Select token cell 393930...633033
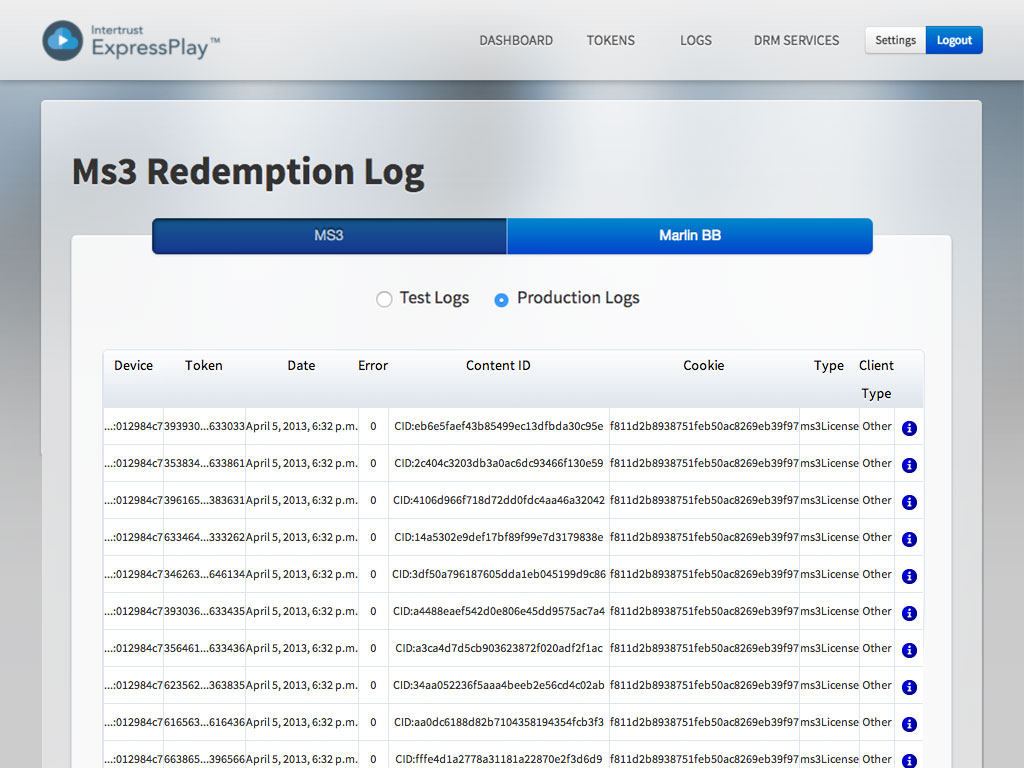Viewport: 1024px width, 768px height. (x=204, y=426)
